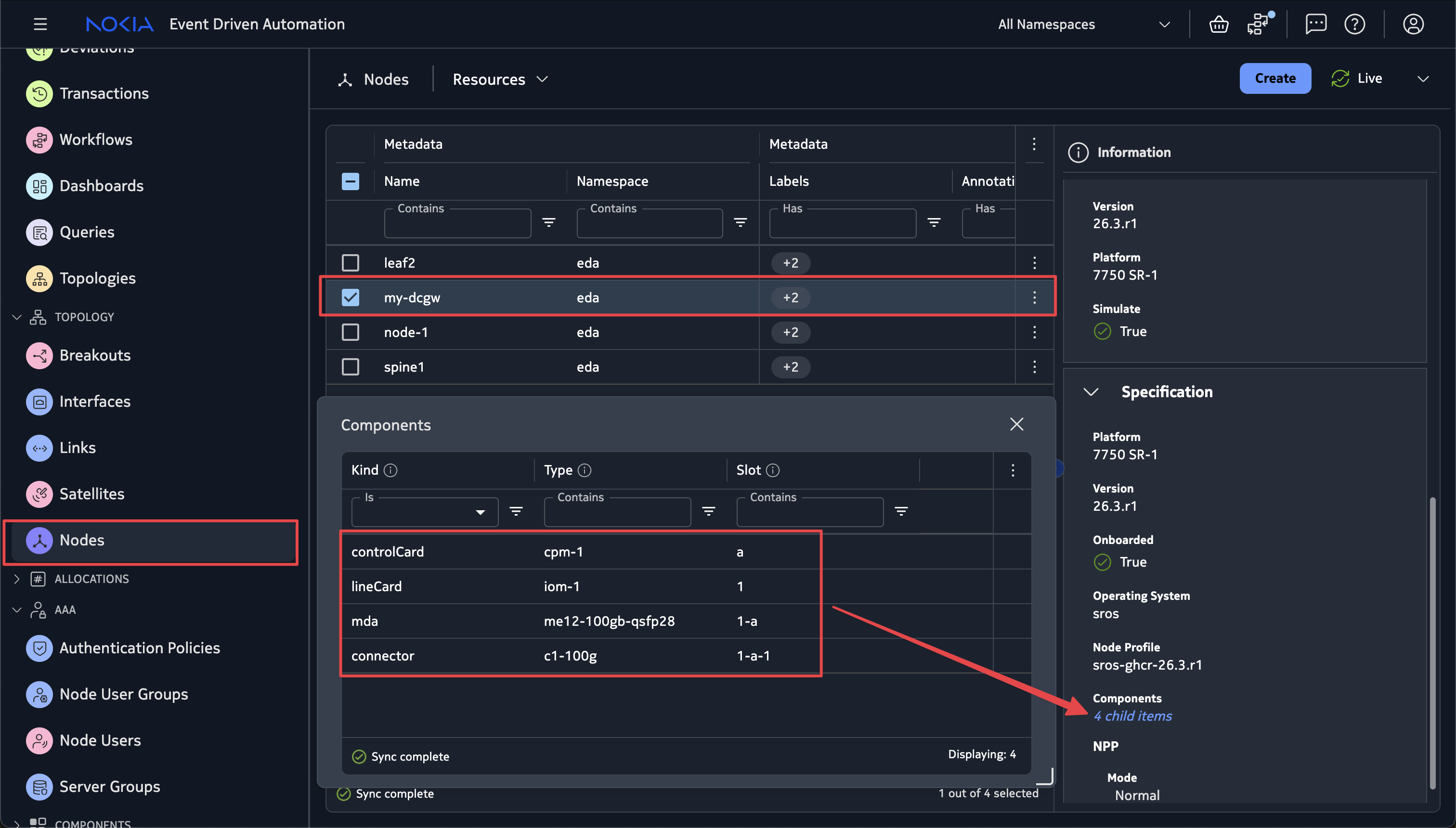Collapse the AAA sidebar section
Image resolution: width=1456 pixels, height=828 pixels.
pos(16,609)
